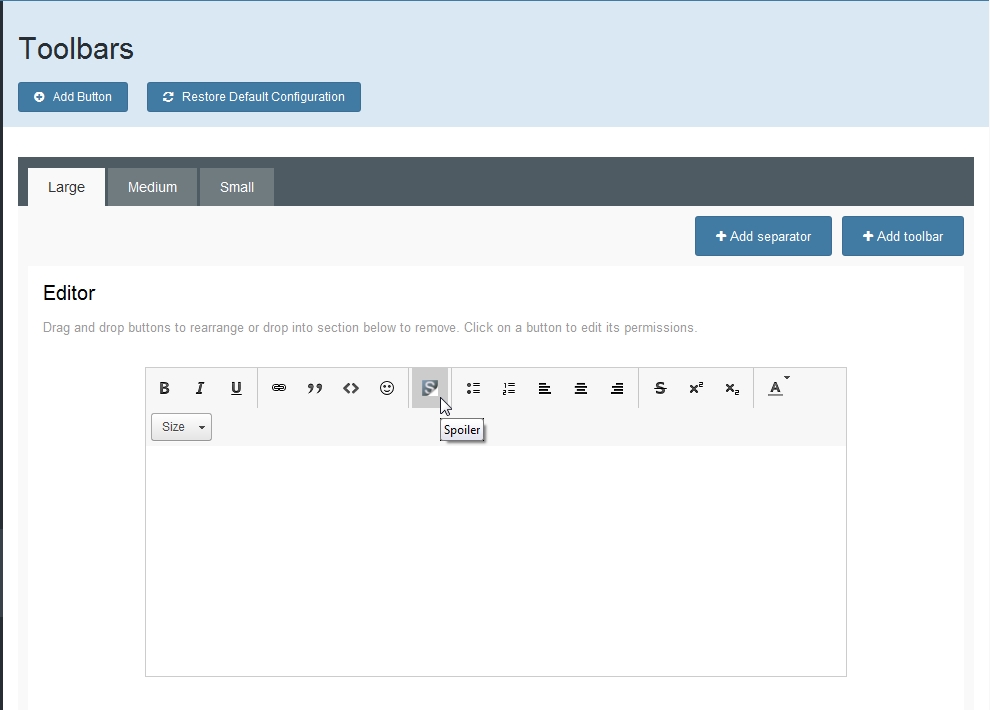
Task: Click the insert Link icon
Action: [x=279, y=388]
